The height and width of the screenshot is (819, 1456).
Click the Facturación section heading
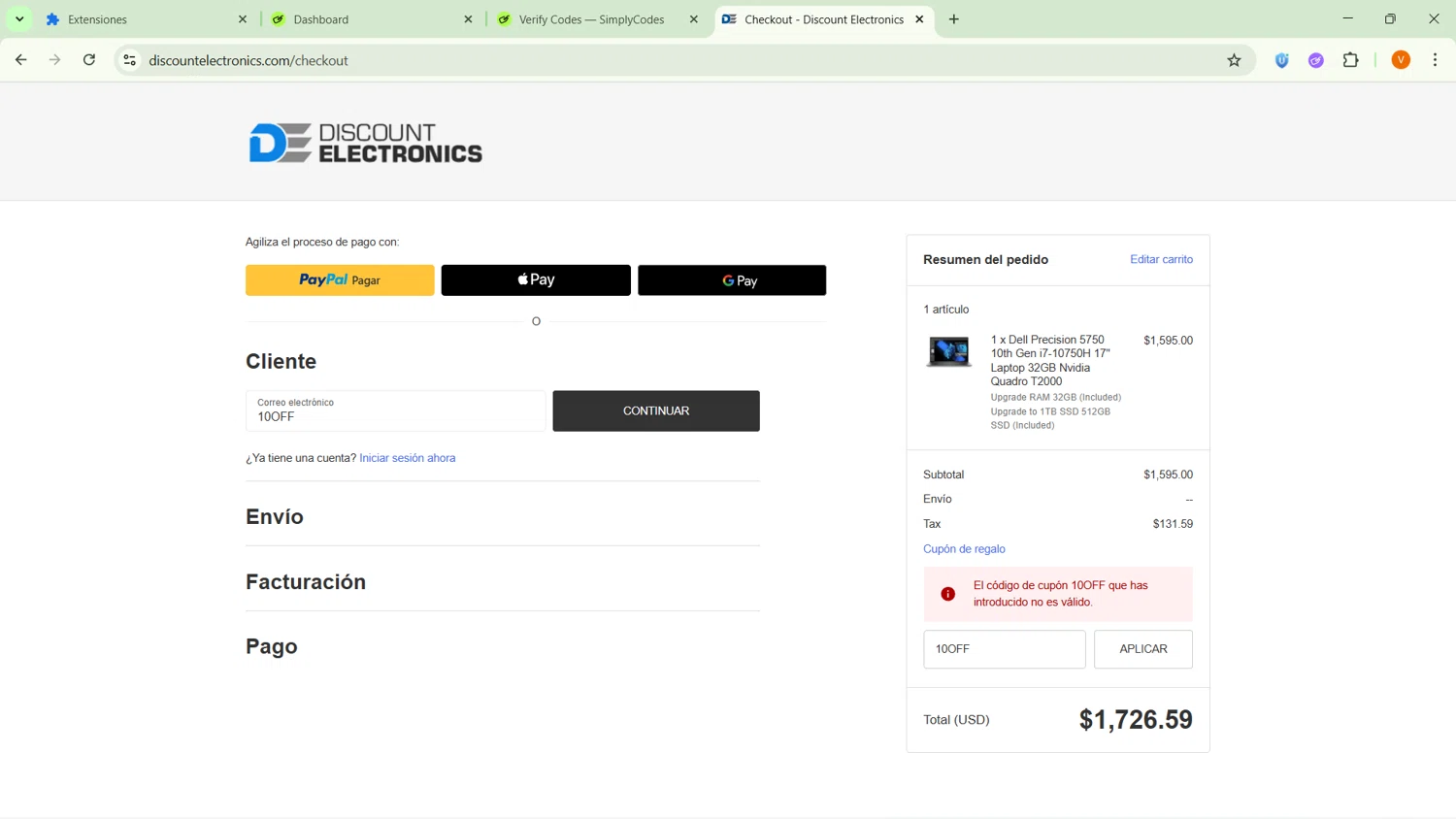(306, 582)
